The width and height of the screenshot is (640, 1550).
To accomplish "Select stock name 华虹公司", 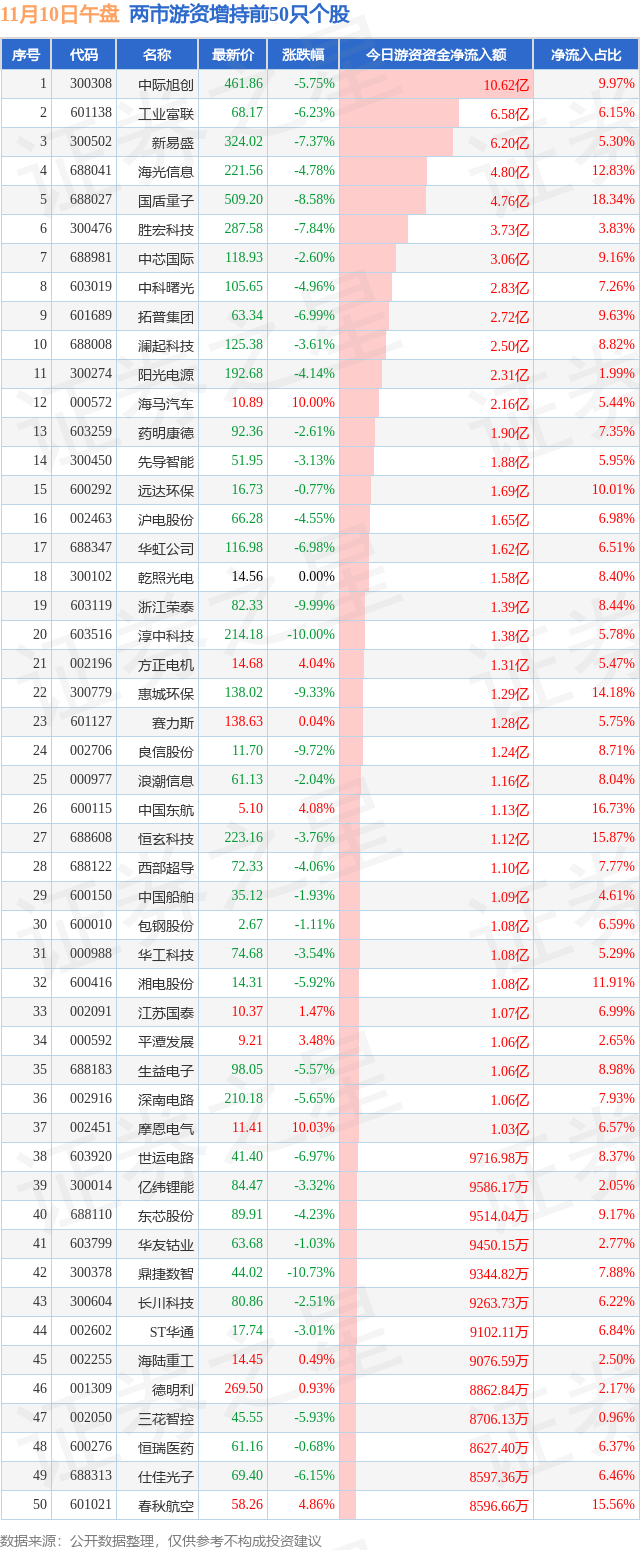I will pyautogui.click(x=167, y=549).
